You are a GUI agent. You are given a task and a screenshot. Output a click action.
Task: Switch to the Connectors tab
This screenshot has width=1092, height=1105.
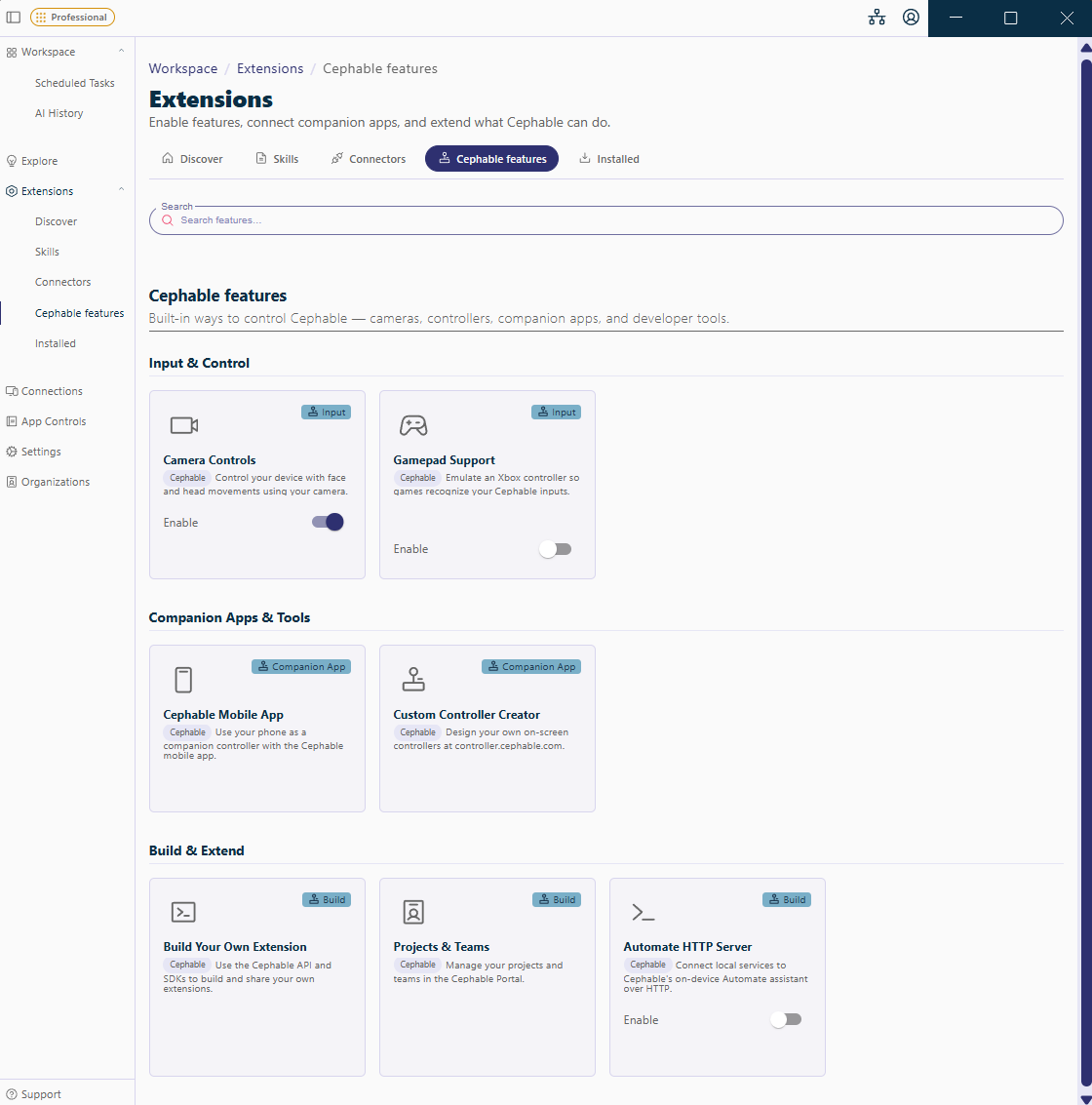click(x=369, y=159)
